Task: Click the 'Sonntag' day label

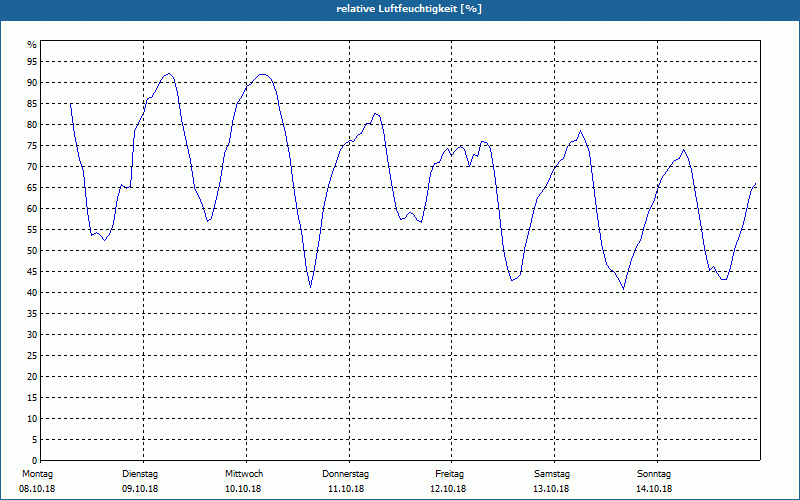Action: point(654,474)
